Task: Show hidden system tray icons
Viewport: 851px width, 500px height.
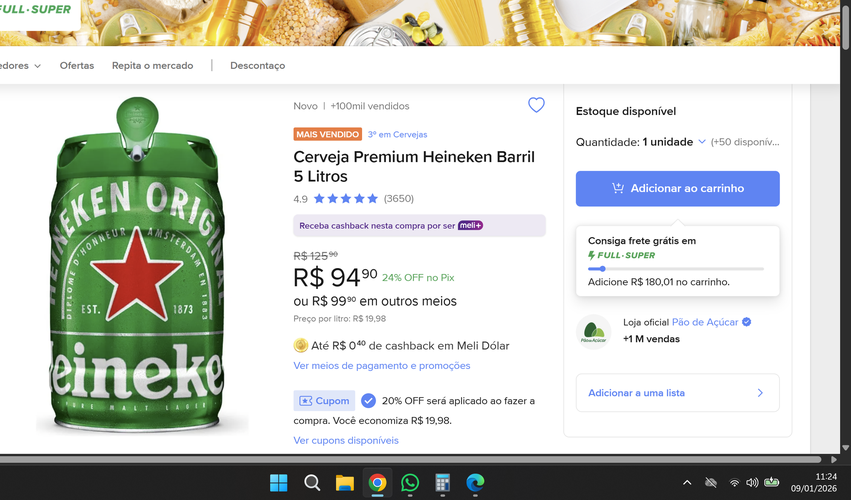Action: coord(687,482)
